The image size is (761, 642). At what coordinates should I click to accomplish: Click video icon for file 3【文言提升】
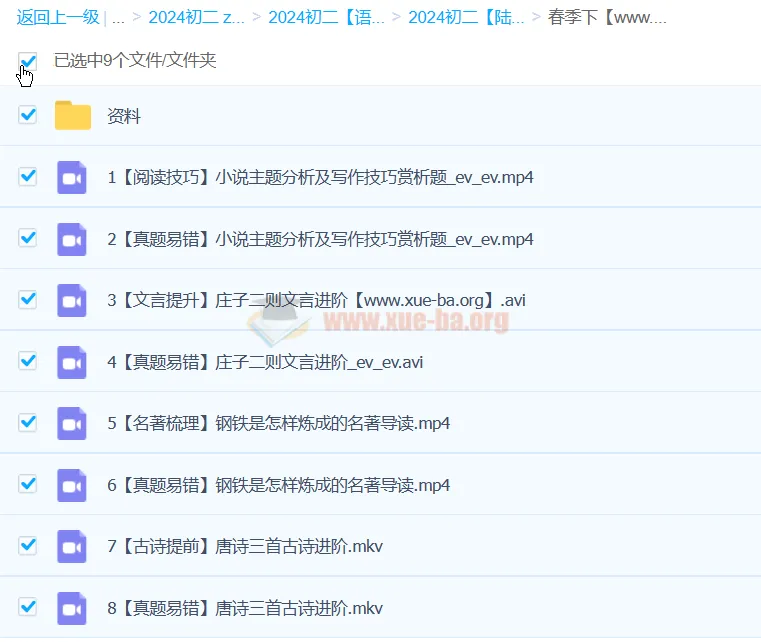72,300
